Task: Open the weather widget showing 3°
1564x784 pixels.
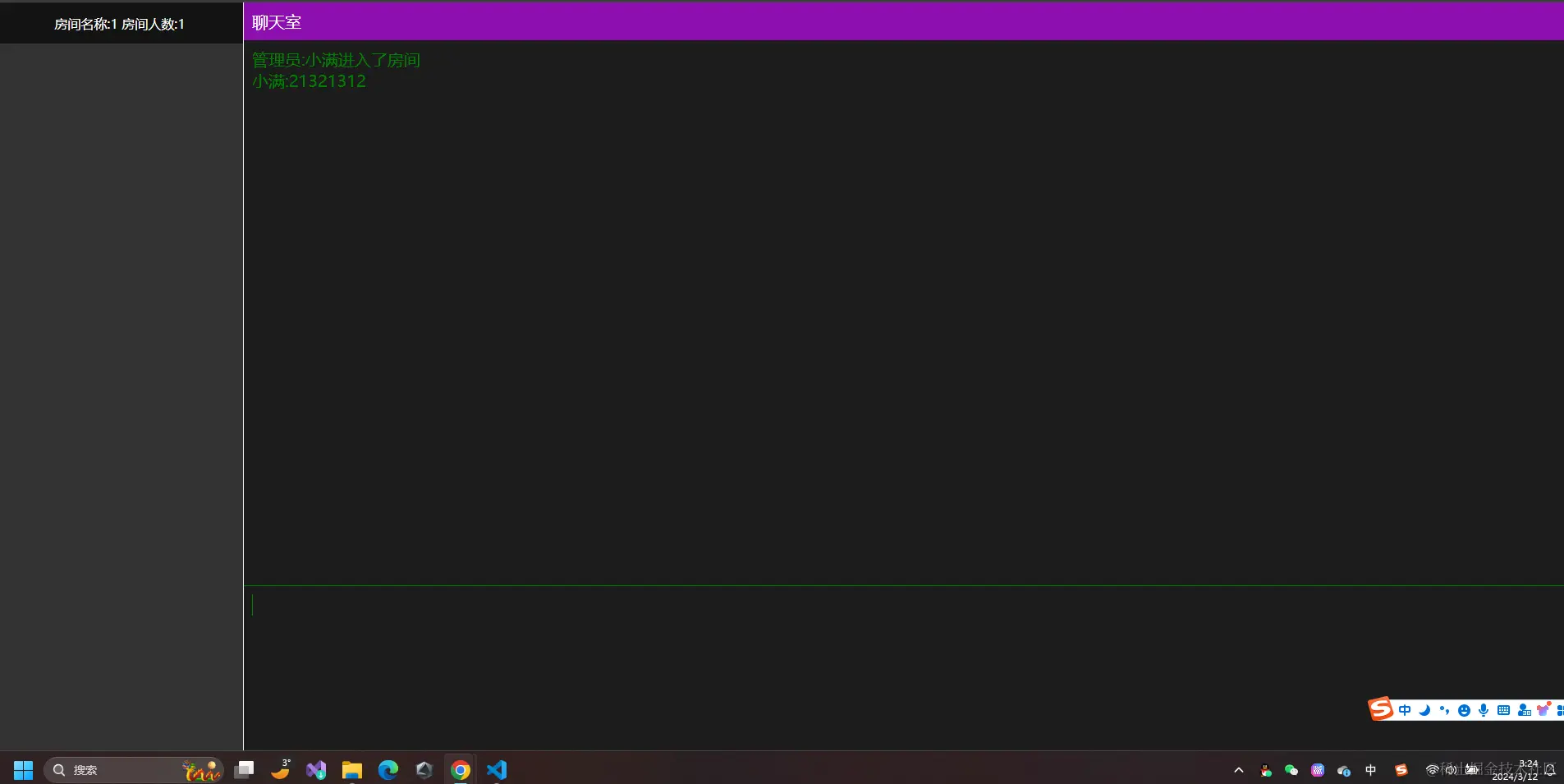Action: click(x=281, y=769)
